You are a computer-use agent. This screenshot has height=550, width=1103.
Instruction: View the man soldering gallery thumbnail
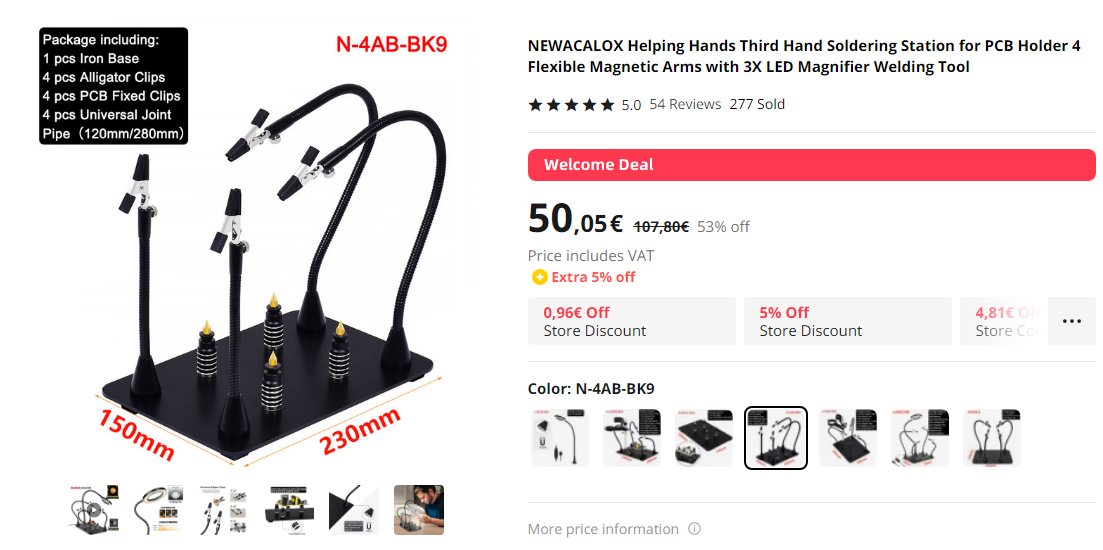coord(419,510)
